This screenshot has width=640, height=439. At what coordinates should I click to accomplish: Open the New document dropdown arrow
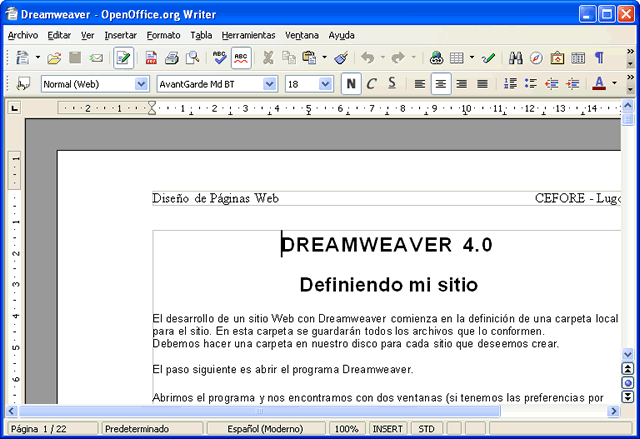point(38,58)
